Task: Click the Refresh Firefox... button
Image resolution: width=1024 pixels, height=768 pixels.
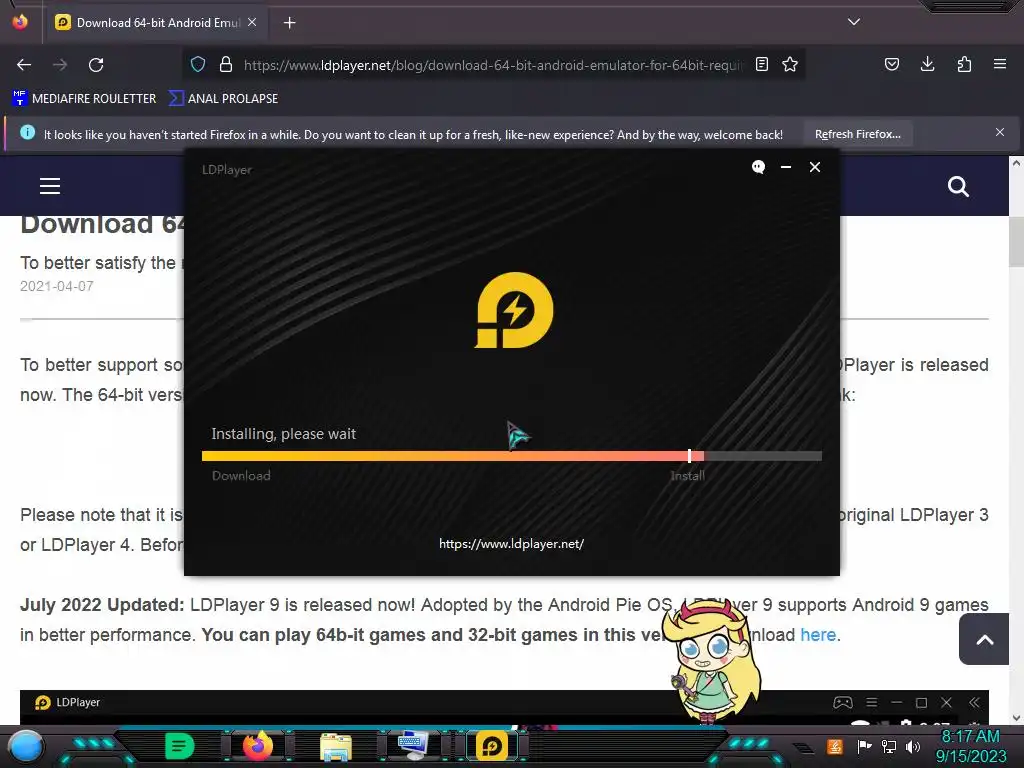Action: coord(857,134)
